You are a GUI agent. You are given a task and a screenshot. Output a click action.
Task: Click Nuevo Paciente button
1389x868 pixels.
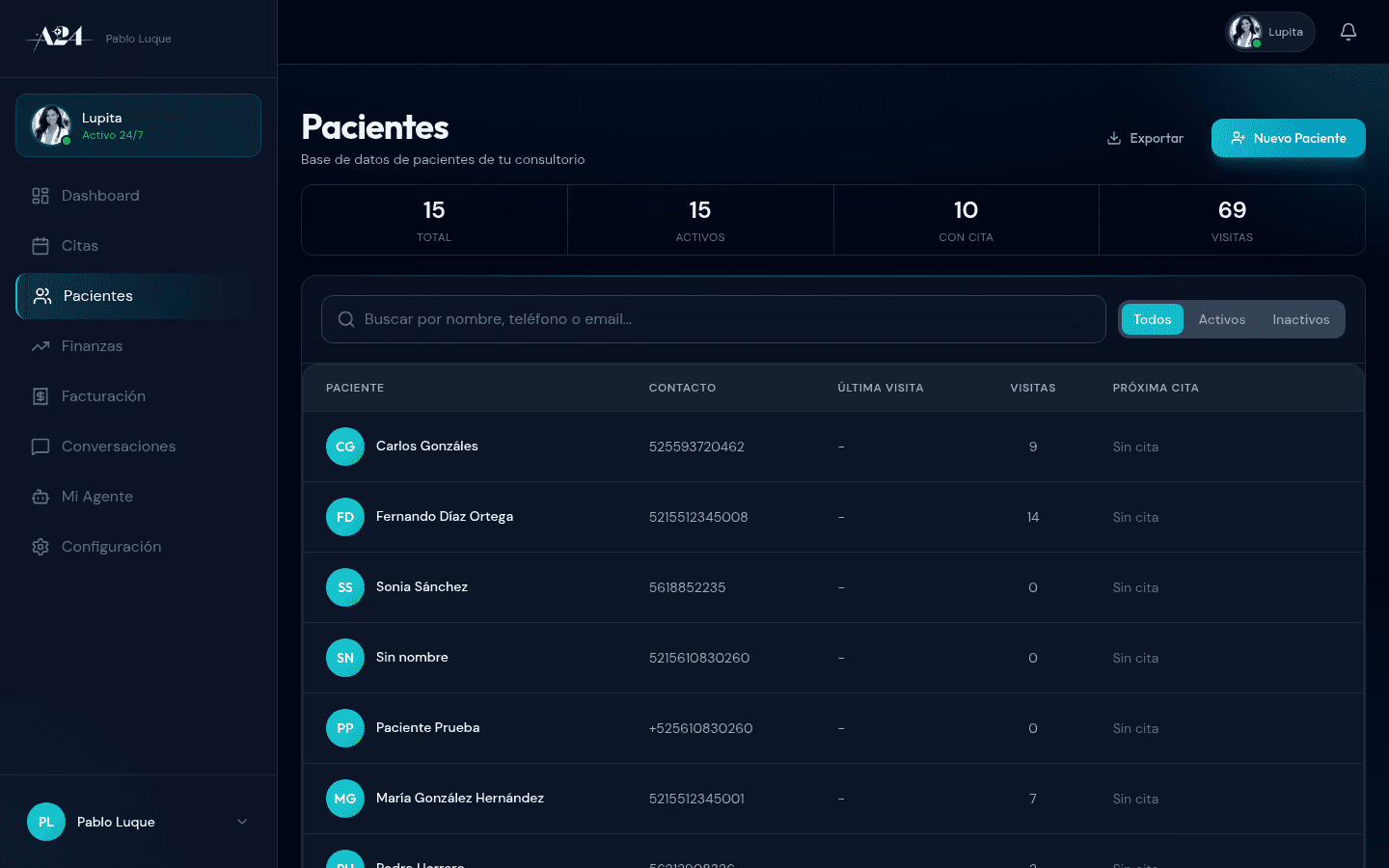1288,138
